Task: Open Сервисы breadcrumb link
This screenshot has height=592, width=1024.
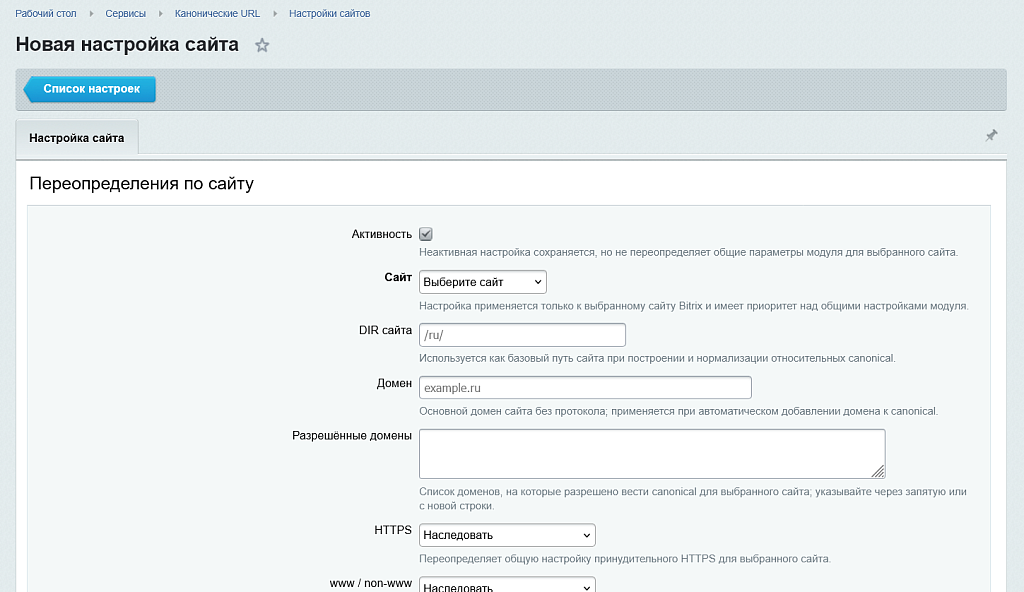Action: [125, 14]
